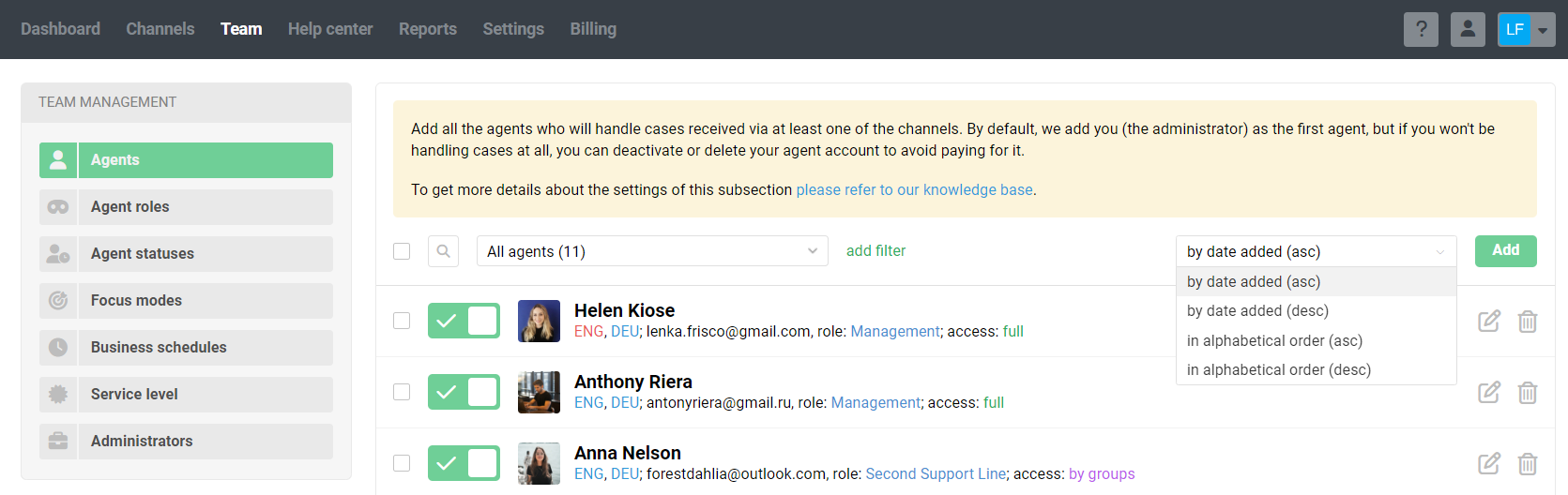Click the Business schedules clock icon

point(58,348)
